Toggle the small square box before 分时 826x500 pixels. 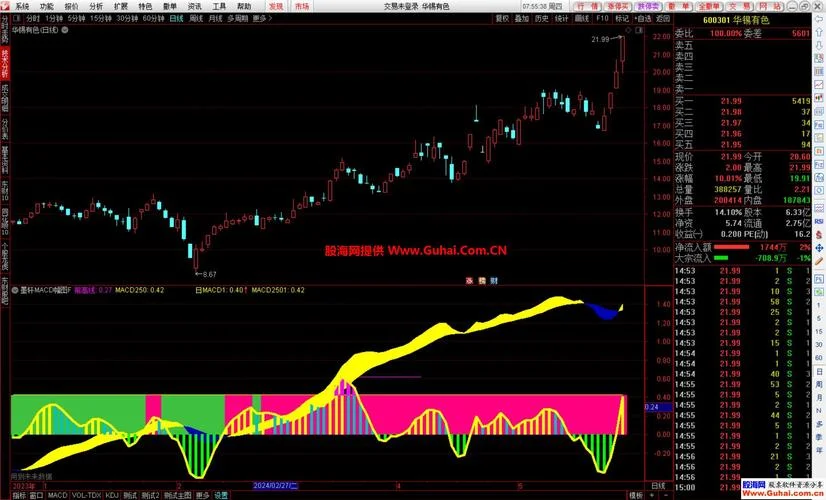(17, 18)
